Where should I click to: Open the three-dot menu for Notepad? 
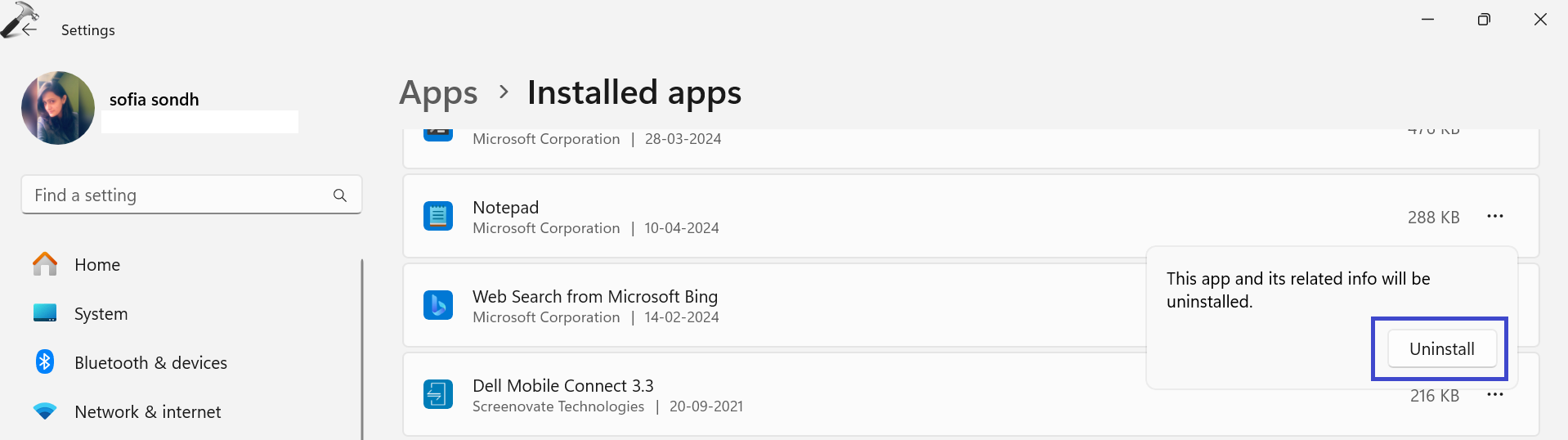pos(1494,217)
